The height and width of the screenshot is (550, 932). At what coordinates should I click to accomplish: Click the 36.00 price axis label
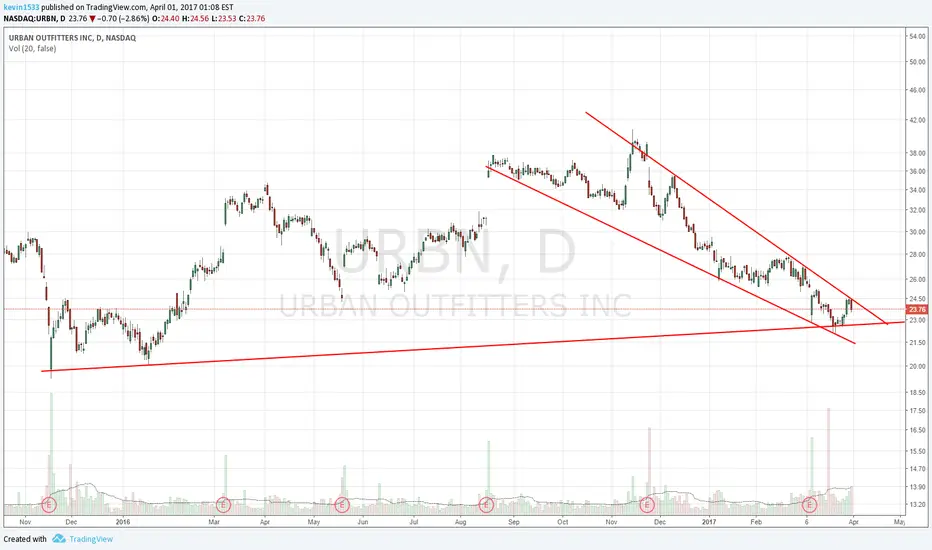point(917,171)
